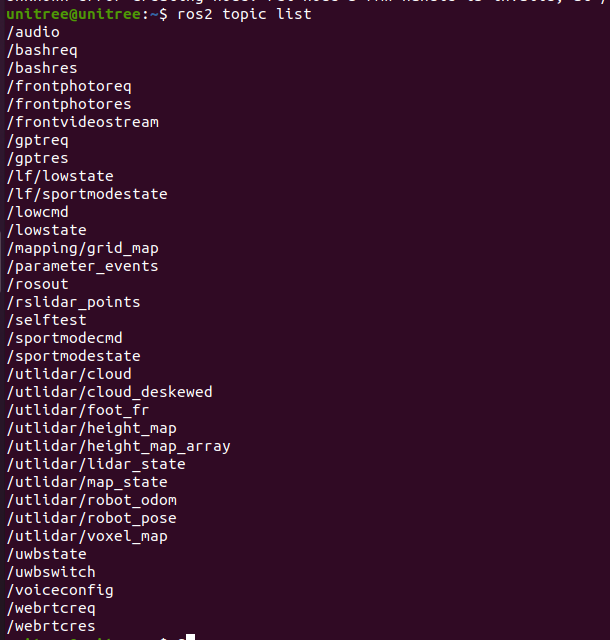The width and height of the screenshot is (610, 640).
Task: Click the /lf/lowstate topic line
Action: 60,176
